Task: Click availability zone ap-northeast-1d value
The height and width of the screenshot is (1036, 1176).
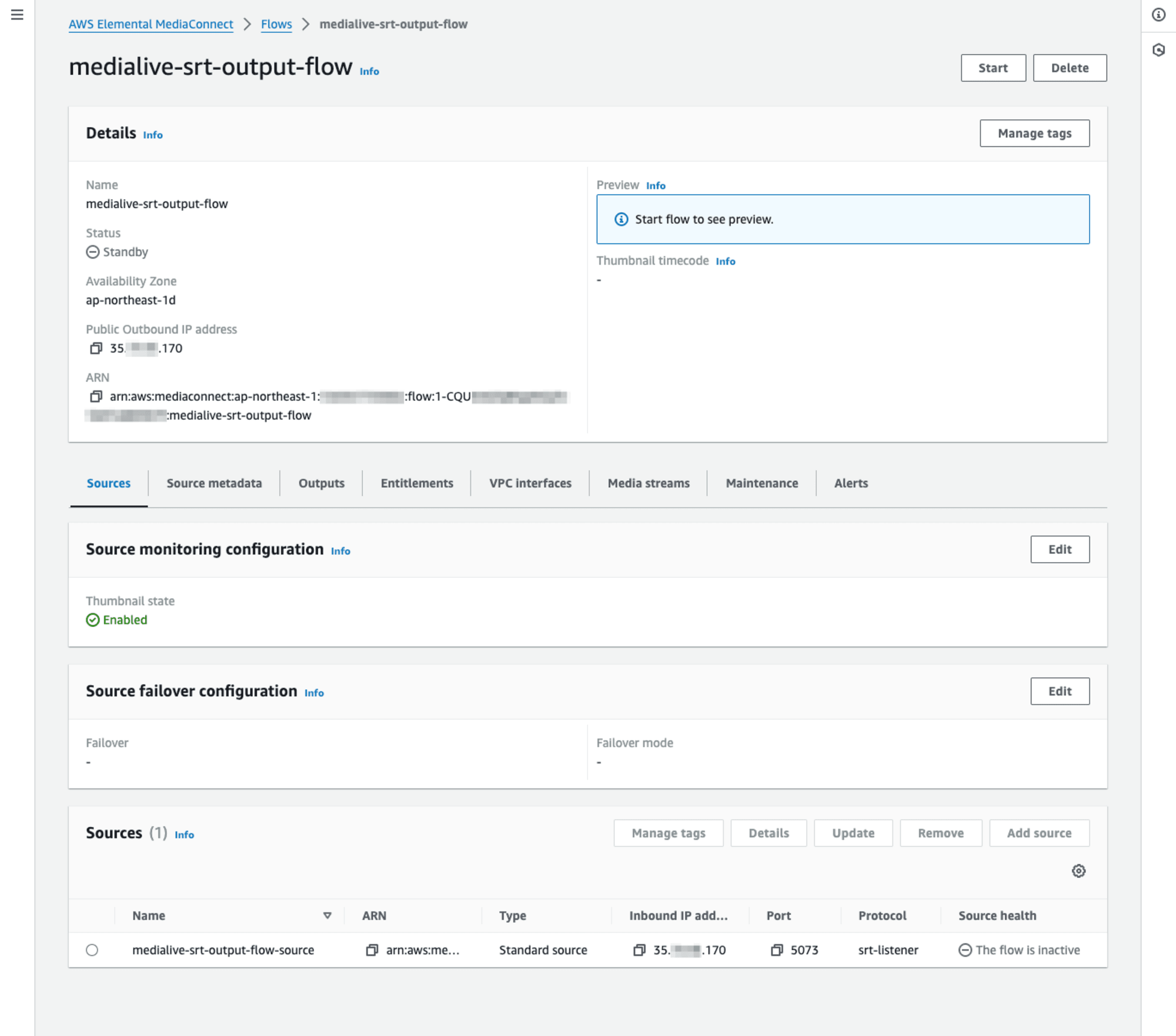Action: [x=131, y=300]
